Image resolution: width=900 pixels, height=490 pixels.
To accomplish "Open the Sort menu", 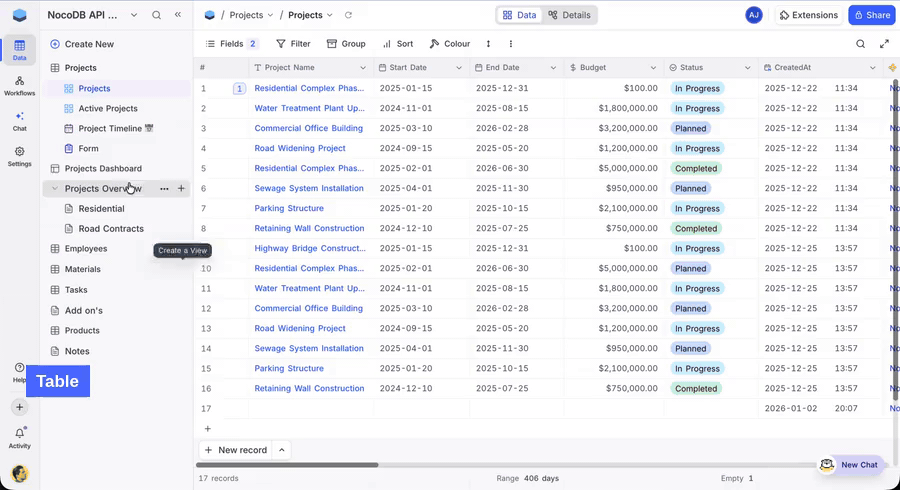I will 398,44.
